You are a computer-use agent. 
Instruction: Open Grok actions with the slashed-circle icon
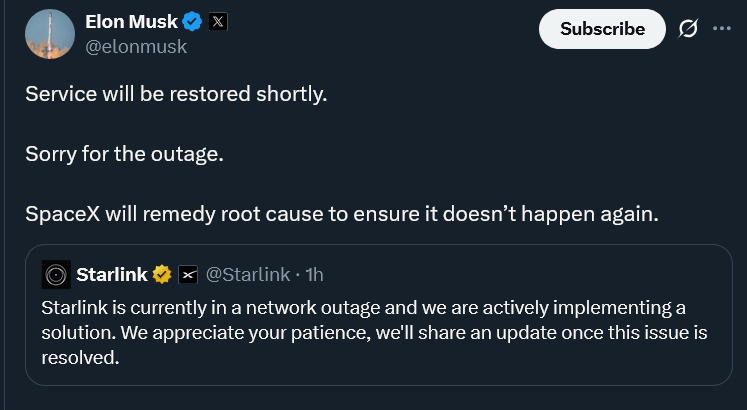coord(688,29)
